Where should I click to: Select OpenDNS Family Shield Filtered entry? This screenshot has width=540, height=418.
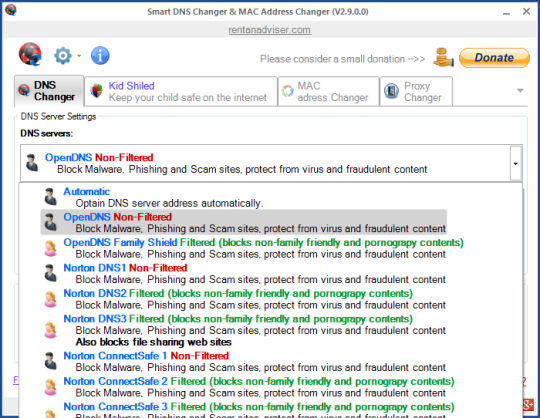coord(253,248)
